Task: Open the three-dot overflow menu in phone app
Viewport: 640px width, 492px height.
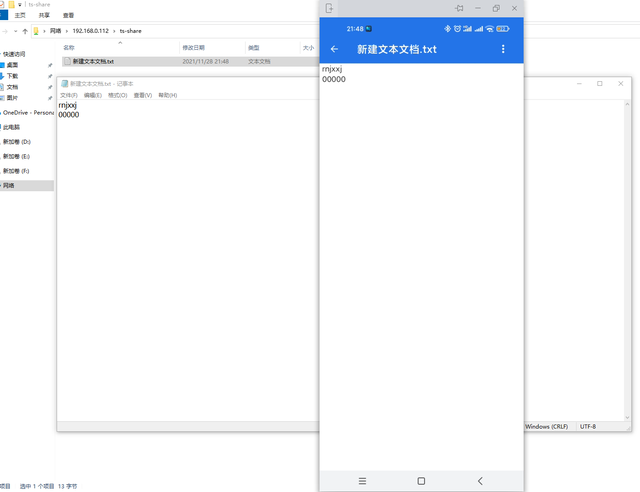Action: pyautogui.click(x=503, y=49)
